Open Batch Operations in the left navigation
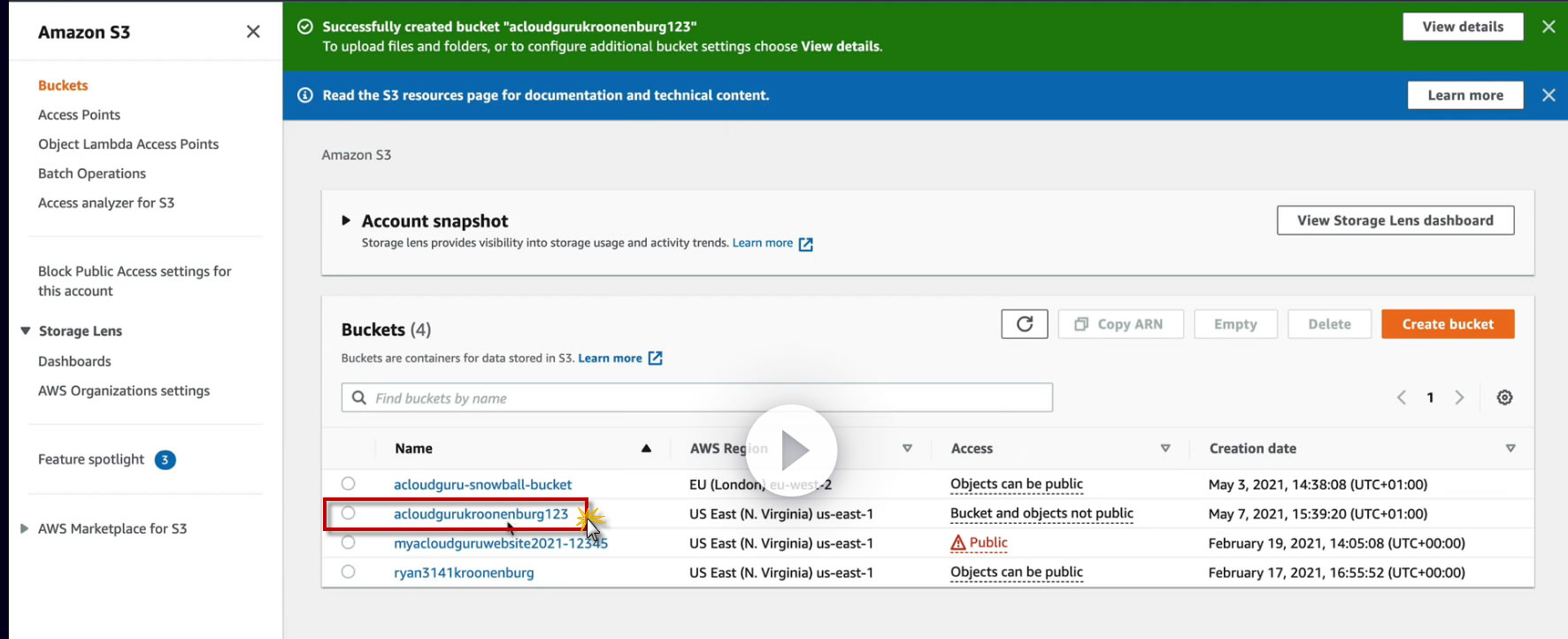The image size is (1568, 639). coord(92,173)
